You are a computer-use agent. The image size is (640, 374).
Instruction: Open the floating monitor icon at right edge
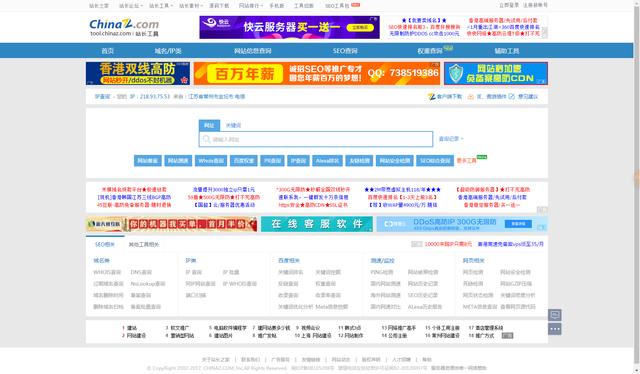click(554, 315)
